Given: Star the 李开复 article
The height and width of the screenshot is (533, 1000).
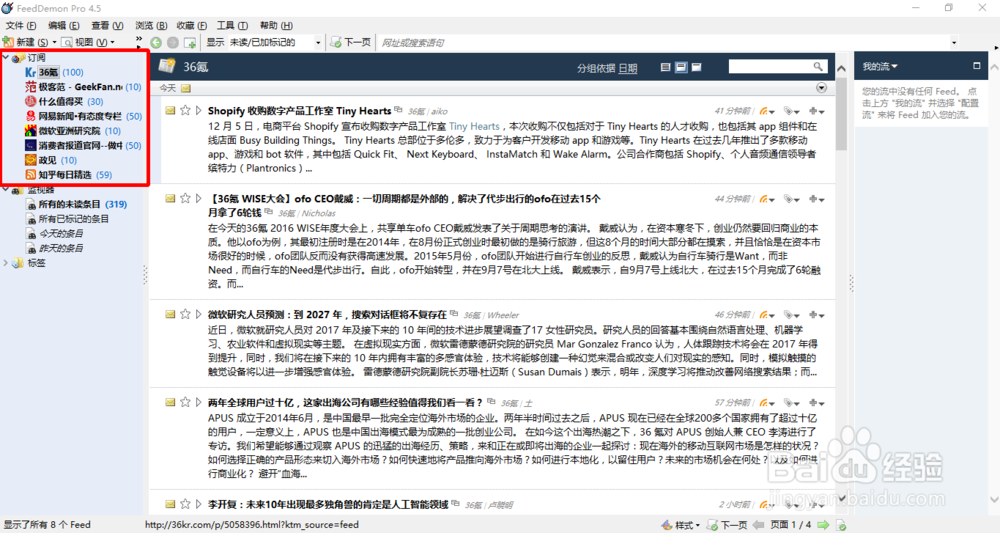Looking at the screenshot, I should pyautogui.click(x=185, y=504).
